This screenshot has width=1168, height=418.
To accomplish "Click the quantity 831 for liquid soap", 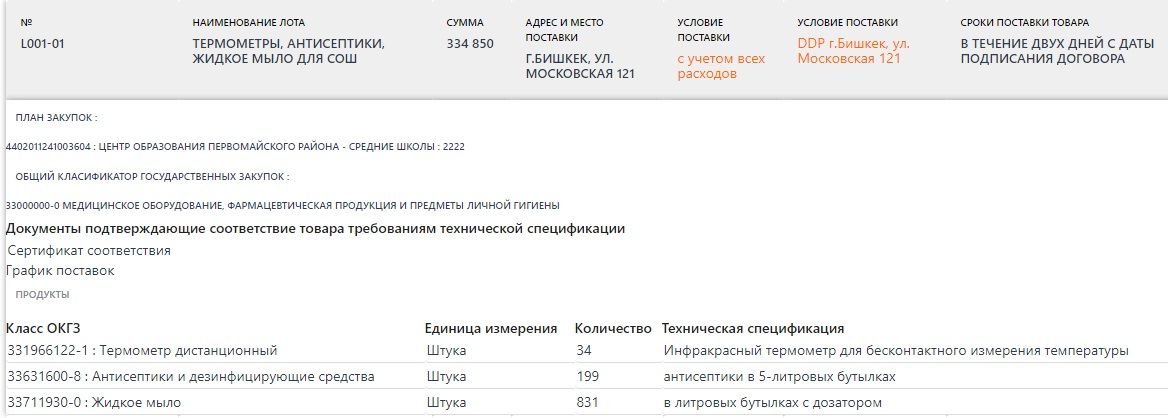I will point(588,402).
